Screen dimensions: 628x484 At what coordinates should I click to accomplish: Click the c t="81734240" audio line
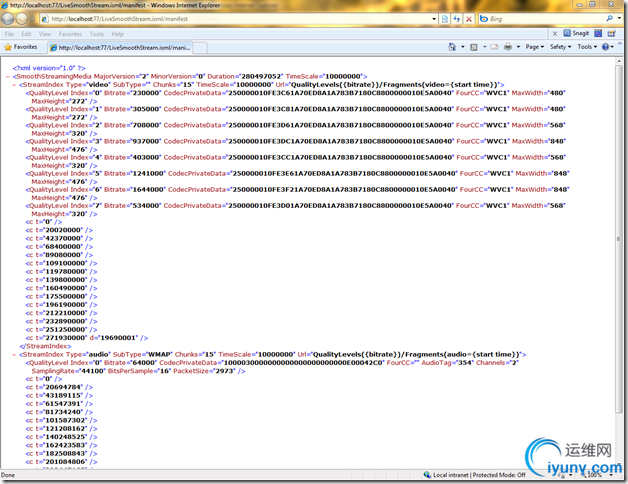59,412
